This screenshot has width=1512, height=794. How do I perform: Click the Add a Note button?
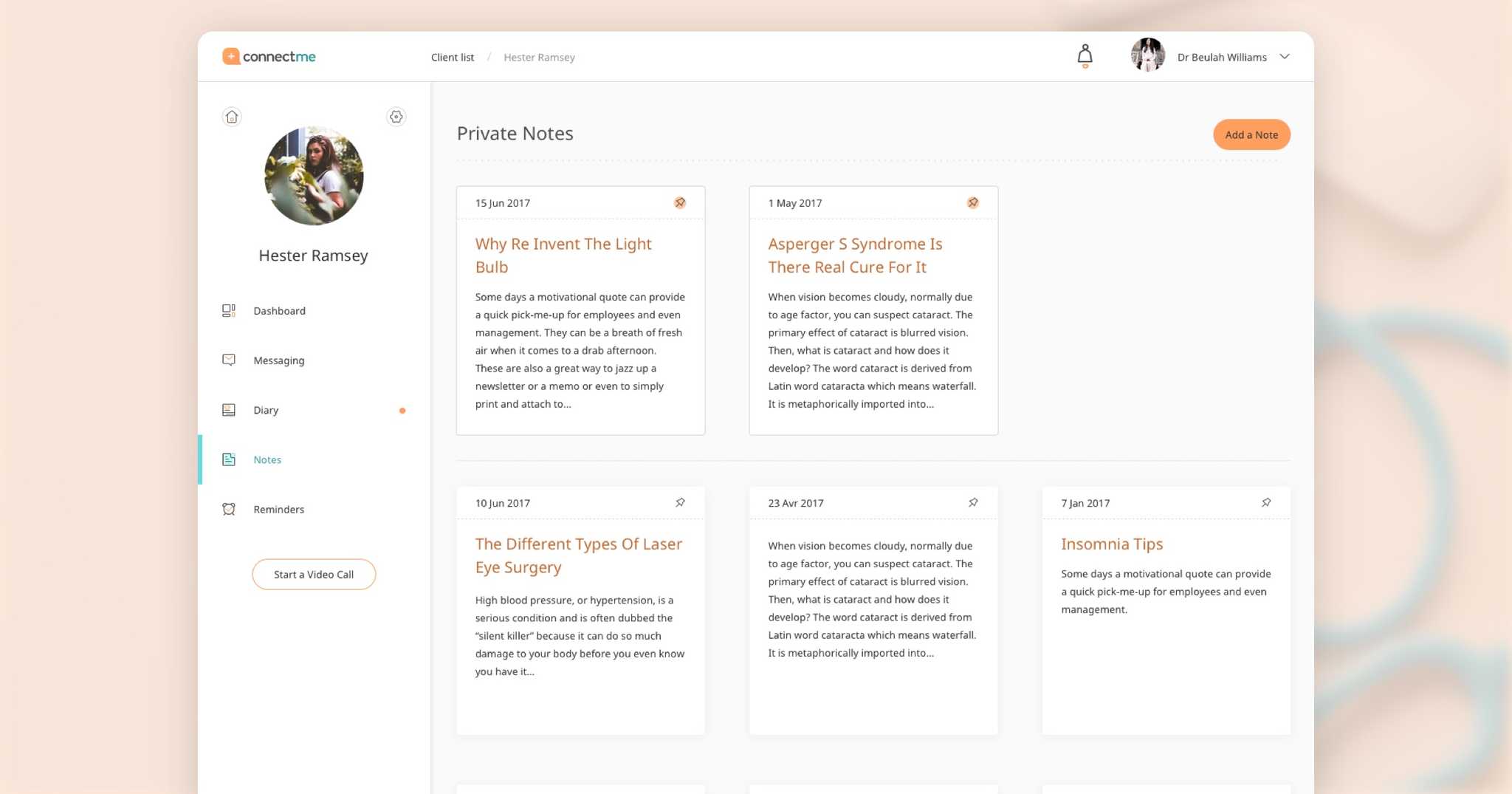coord(1251,134)
